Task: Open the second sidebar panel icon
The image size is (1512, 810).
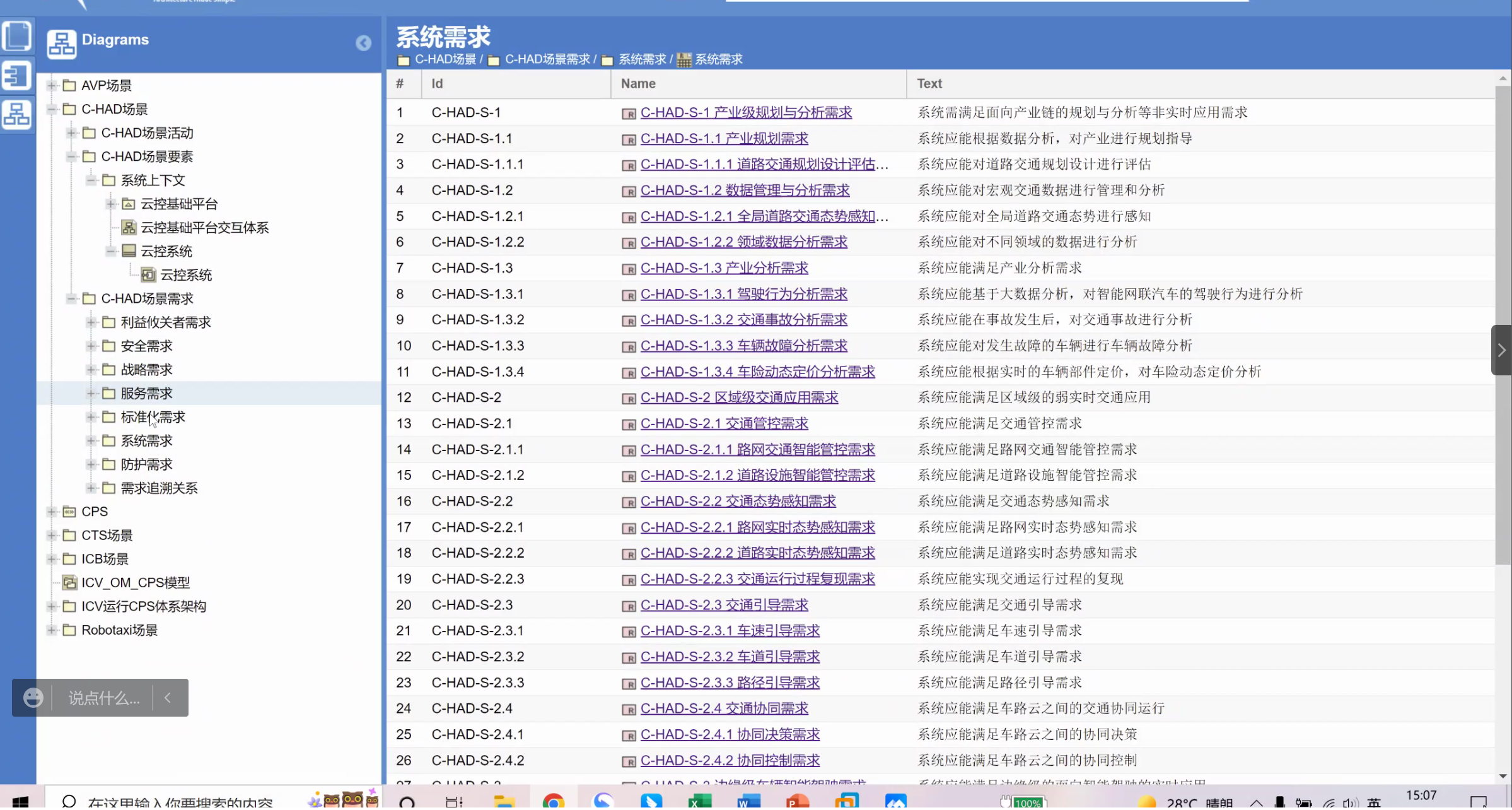Action: point(17,75)
